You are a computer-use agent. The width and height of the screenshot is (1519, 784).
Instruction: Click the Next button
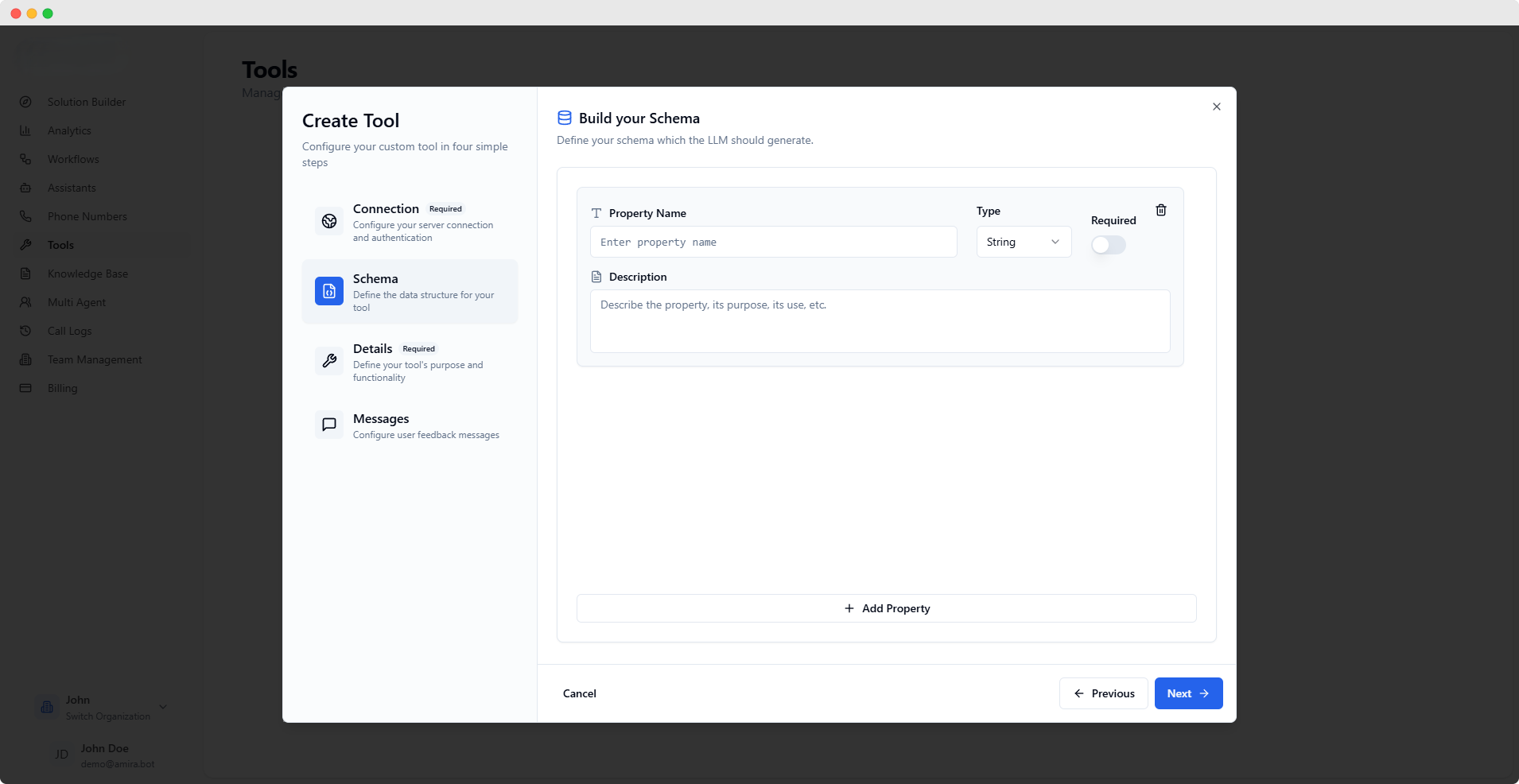pos(1188,693)
